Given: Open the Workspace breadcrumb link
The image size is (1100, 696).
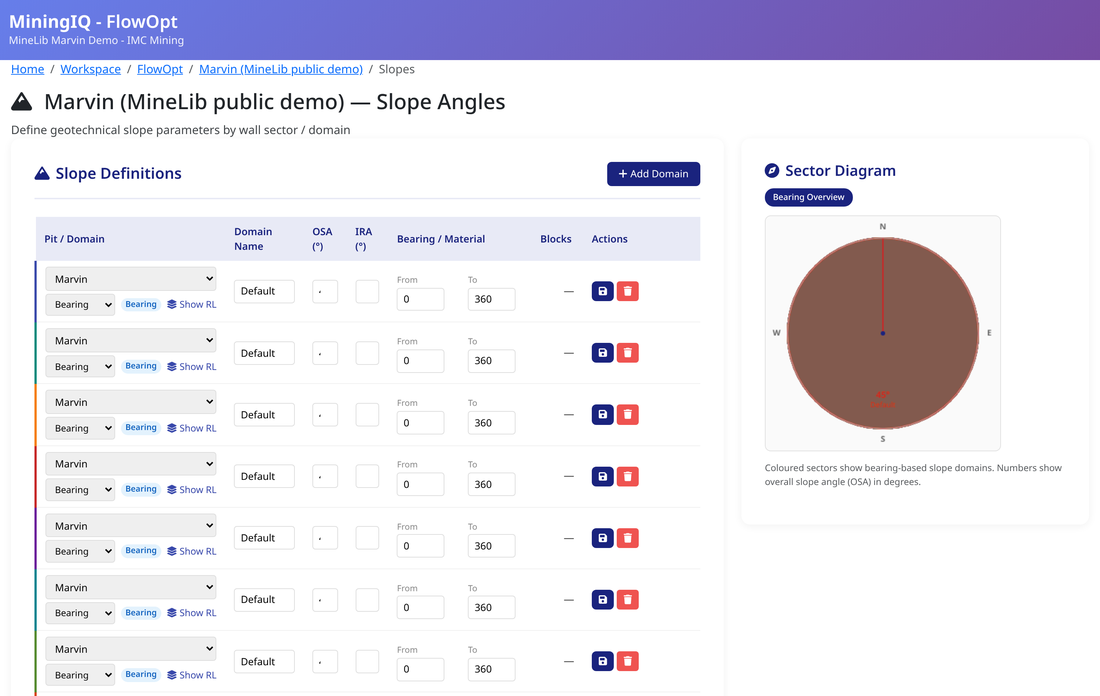Looking at the screenshot, I should 90,69.
